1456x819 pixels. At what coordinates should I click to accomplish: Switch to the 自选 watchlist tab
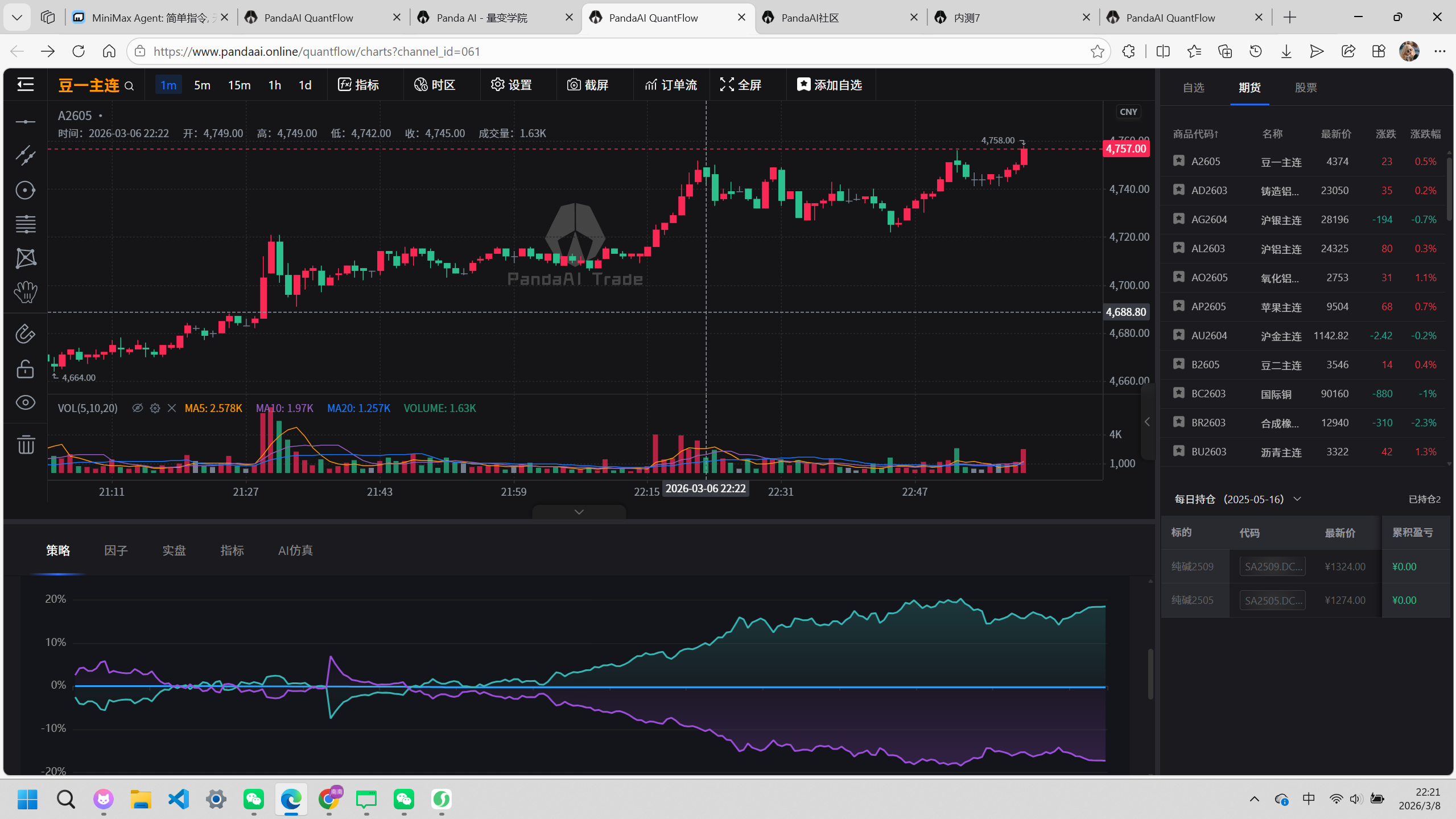[1194, 88]
